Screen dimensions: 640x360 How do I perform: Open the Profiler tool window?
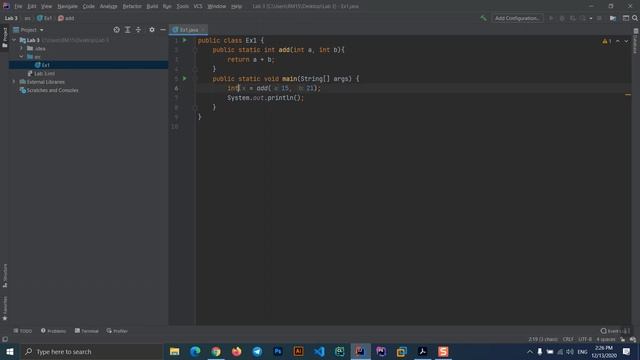pyautogui.click(x=118, y=331)
